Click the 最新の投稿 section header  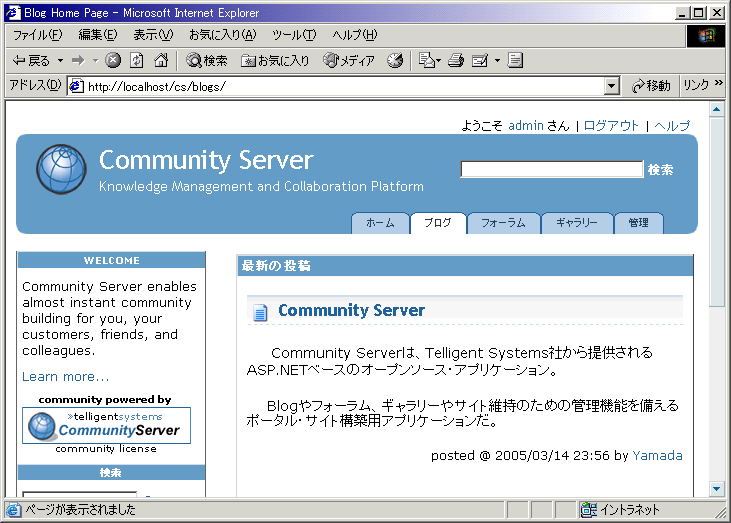[465, 266]
